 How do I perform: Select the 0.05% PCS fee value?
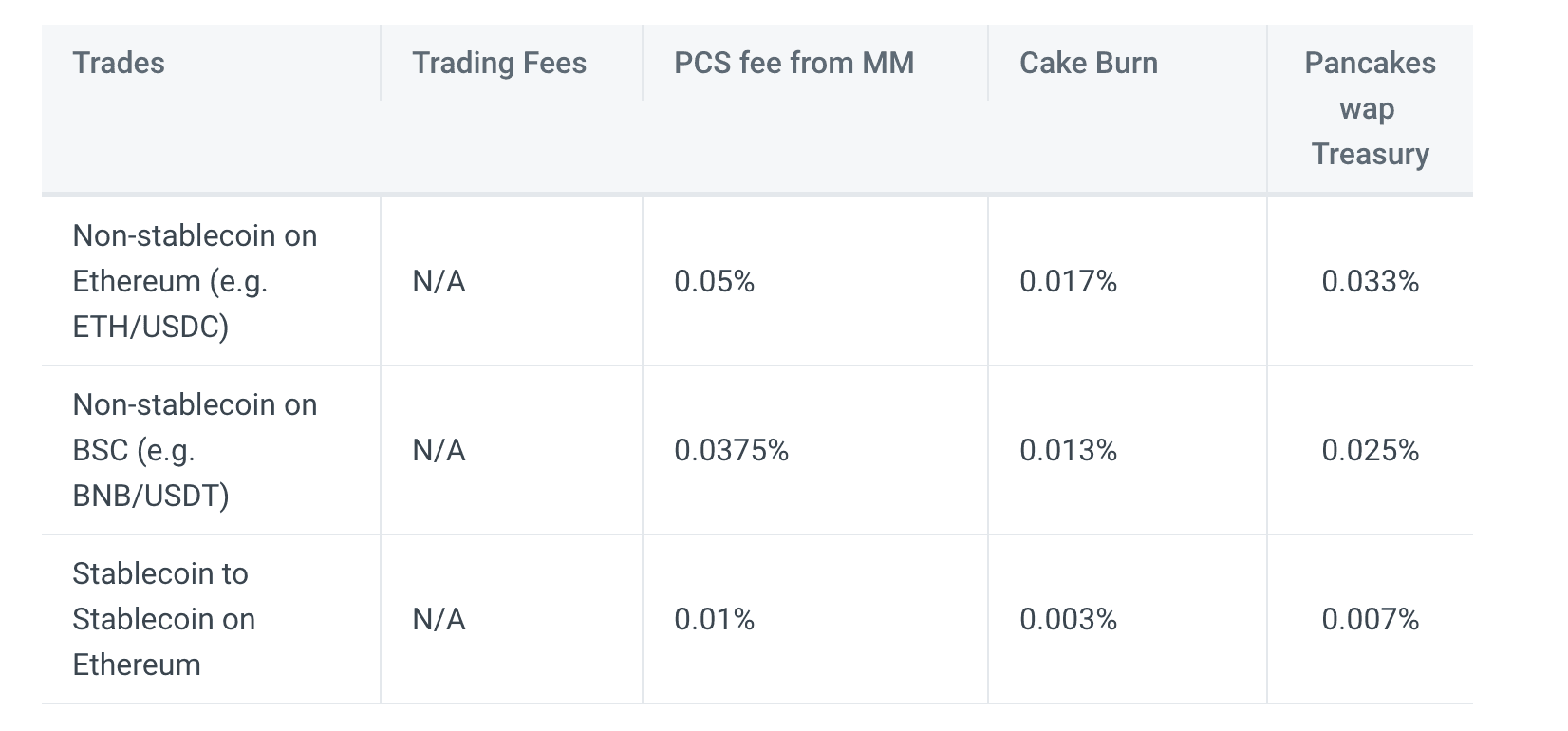(x=714, y=282)
